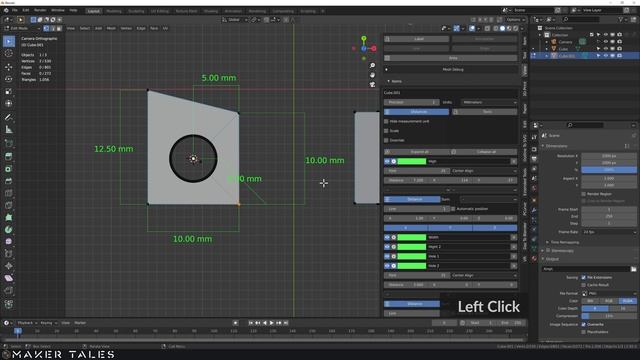The width and height of the screenshot is (640, 360).
Task: Expand the Time Remapping section
Action: pos(547,242)
